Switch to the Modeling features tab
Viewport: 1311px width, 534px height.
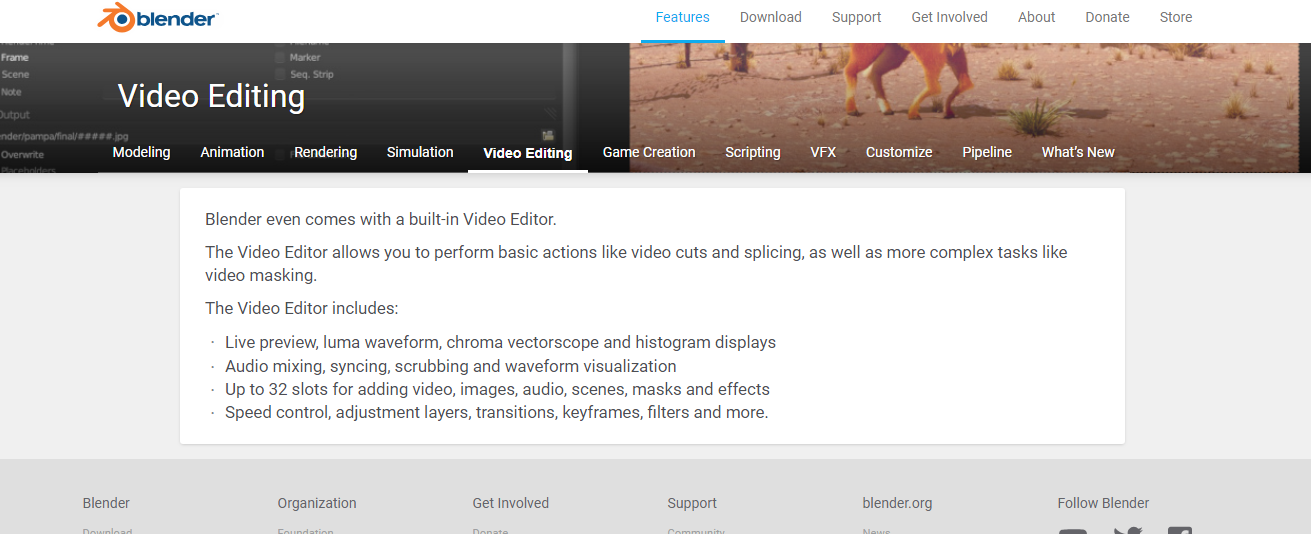click(141, 152)
